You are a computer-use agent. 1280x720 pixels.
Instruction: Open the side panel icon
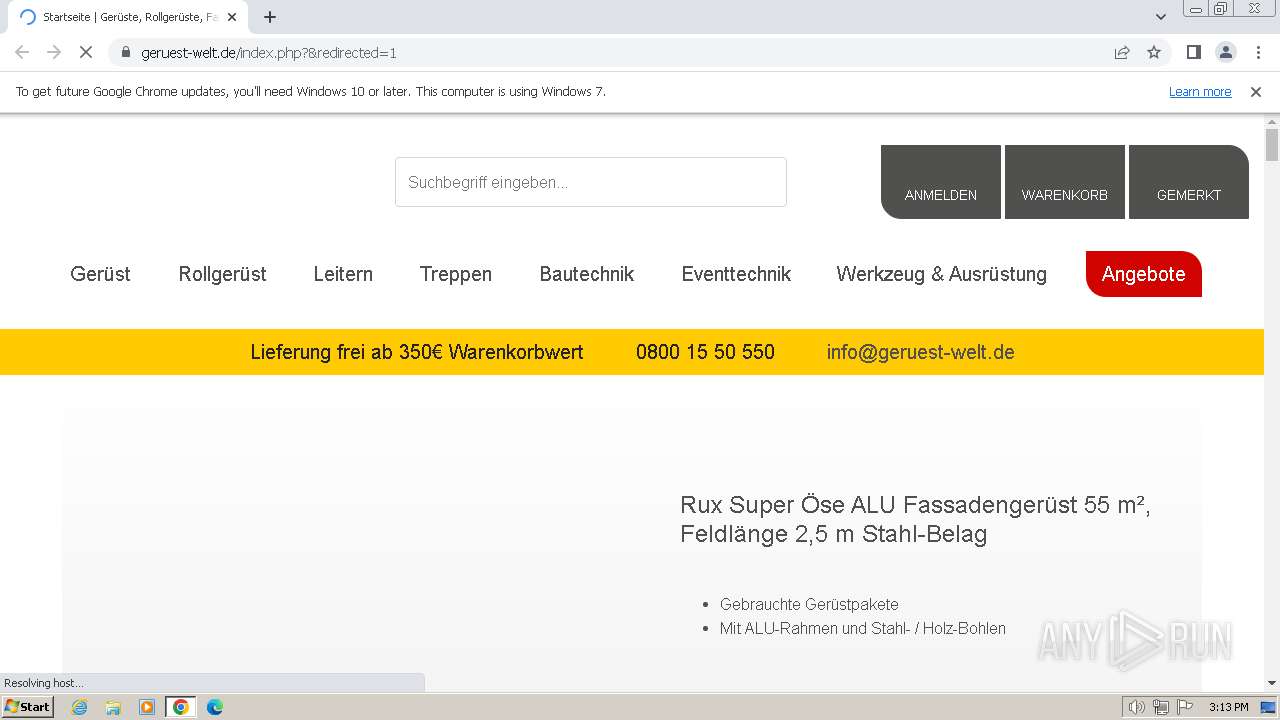(x=1193, y=53)
